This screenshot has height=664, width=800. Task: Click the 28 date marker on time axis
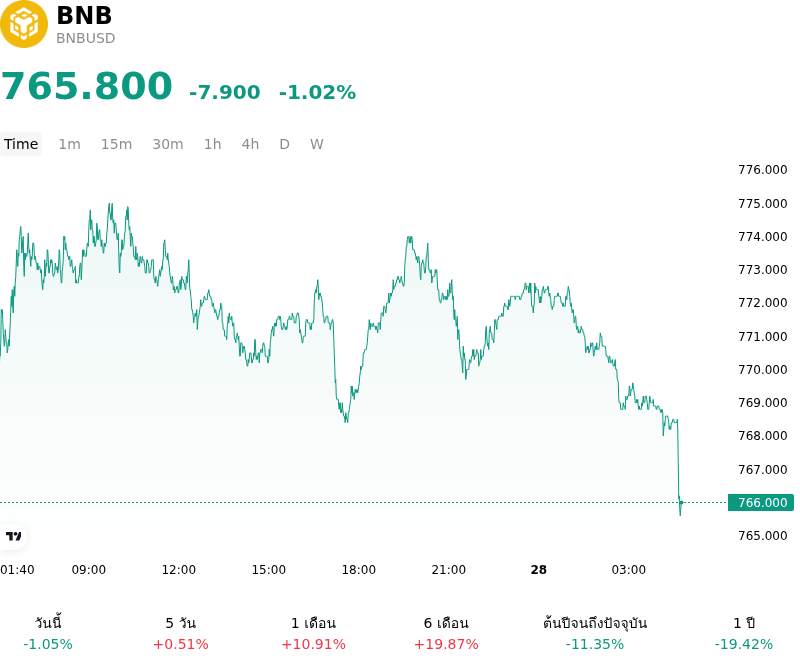[x=539, y=570]
